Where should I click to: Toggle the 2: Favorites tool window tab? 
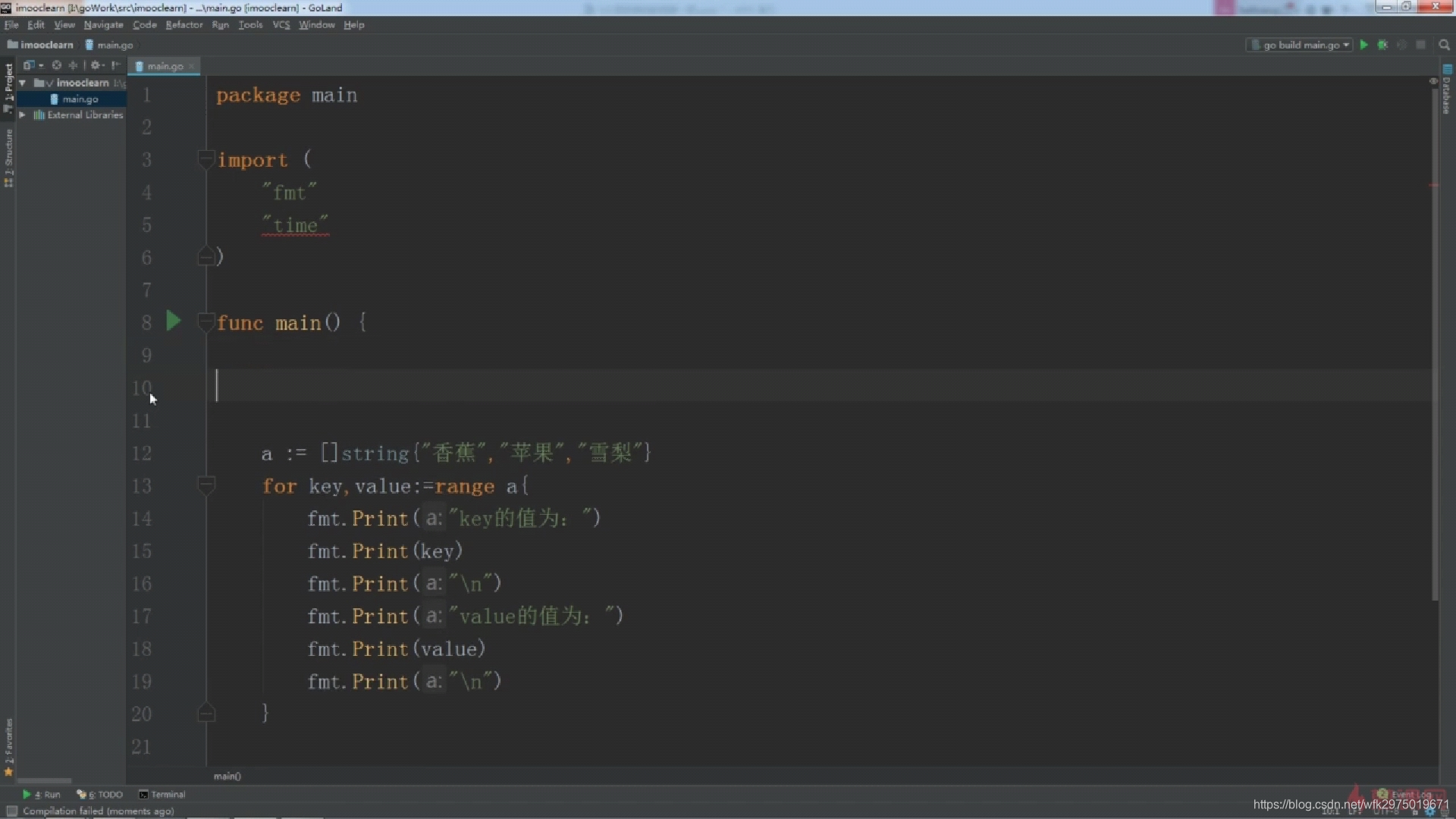pos(8,747)
